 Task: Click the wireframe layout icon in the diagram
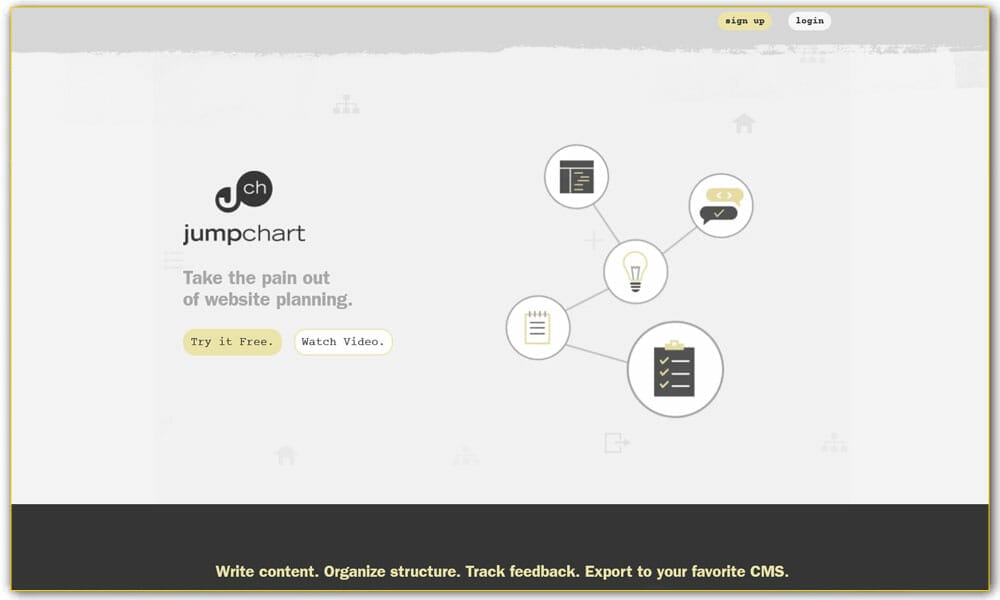coord(576,177)
